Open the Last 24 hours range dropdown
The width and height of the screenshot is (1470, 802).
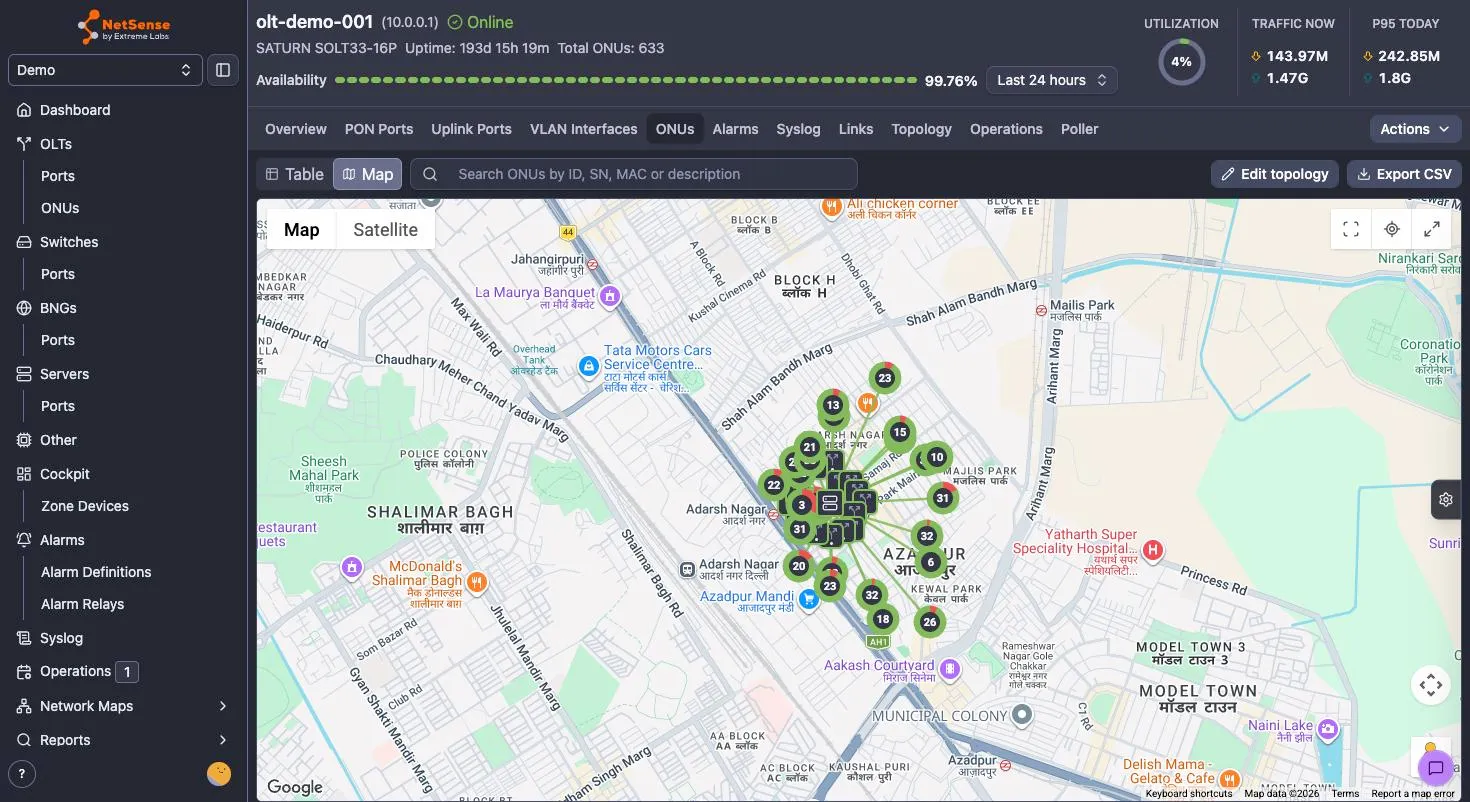click(x=1052, y=80)
